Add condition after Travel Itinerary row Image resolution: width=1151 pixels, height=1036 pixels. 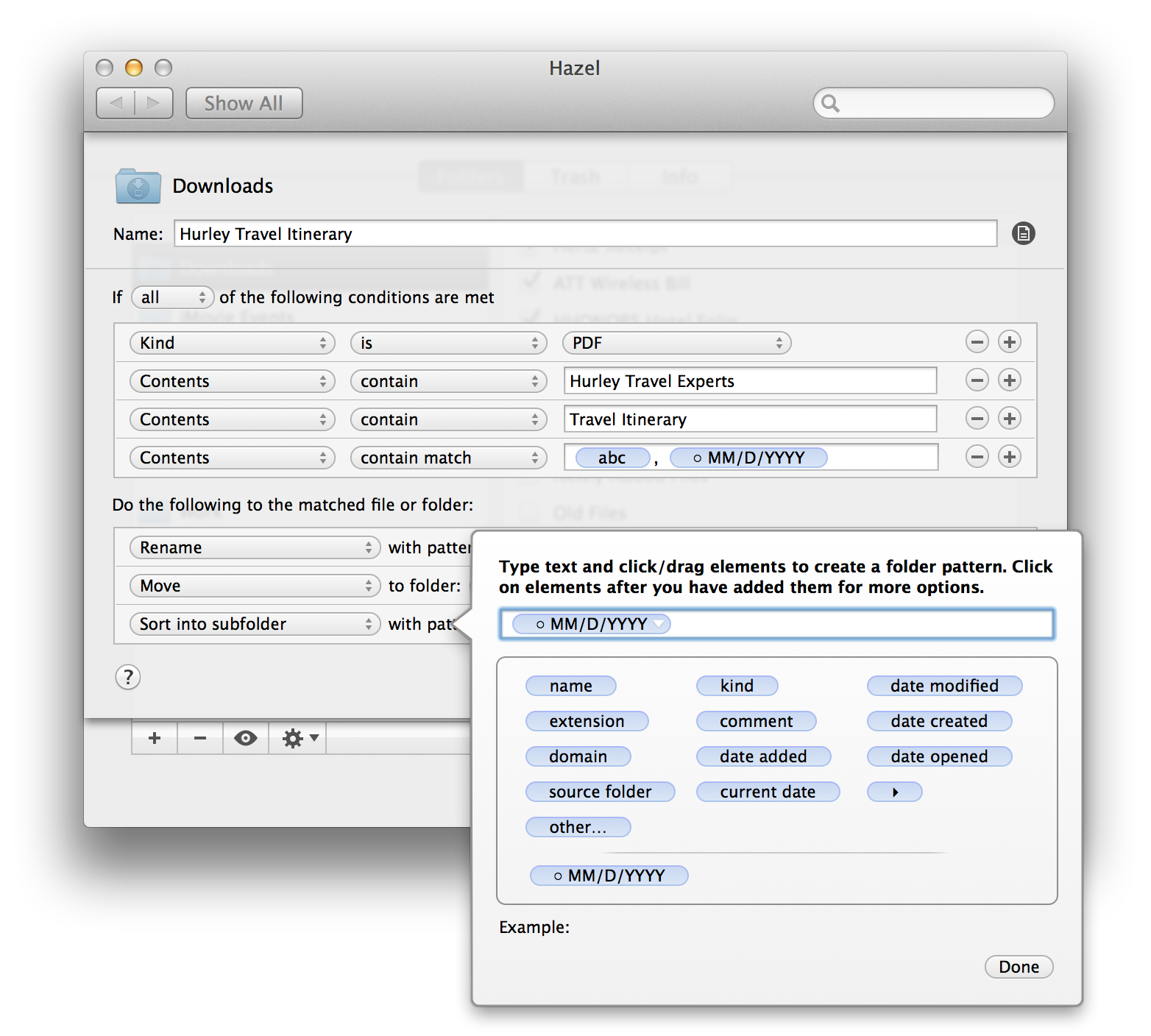[x=1010, y=419]
